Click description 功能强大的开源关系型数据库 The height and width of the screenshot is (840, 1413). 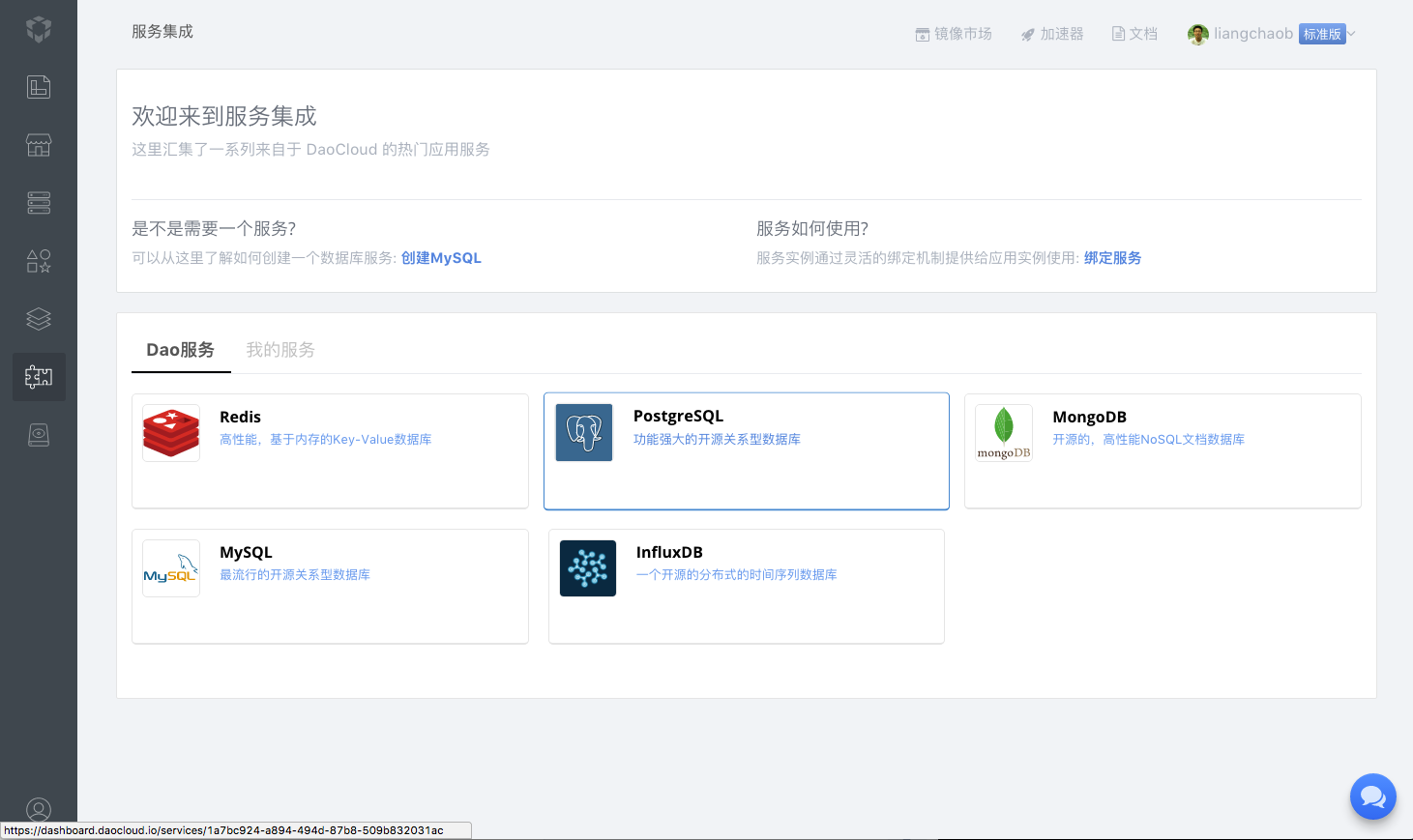[x=717, y=439]
